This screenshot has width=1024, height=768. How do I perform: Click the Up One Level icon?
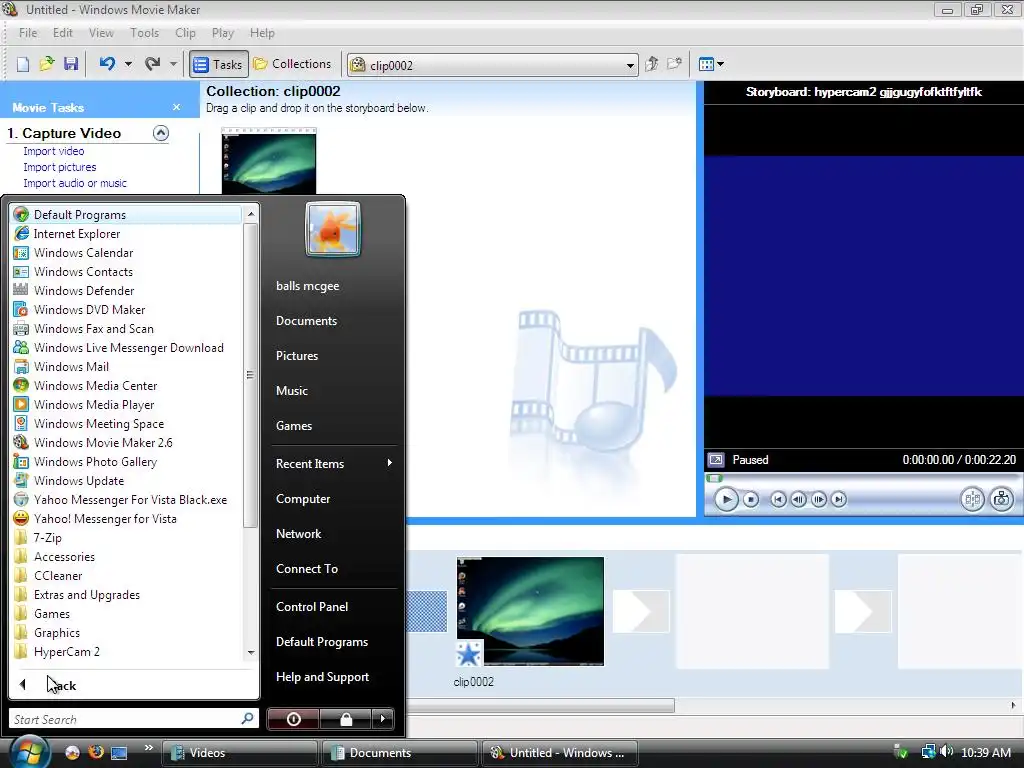pos(651,64)
